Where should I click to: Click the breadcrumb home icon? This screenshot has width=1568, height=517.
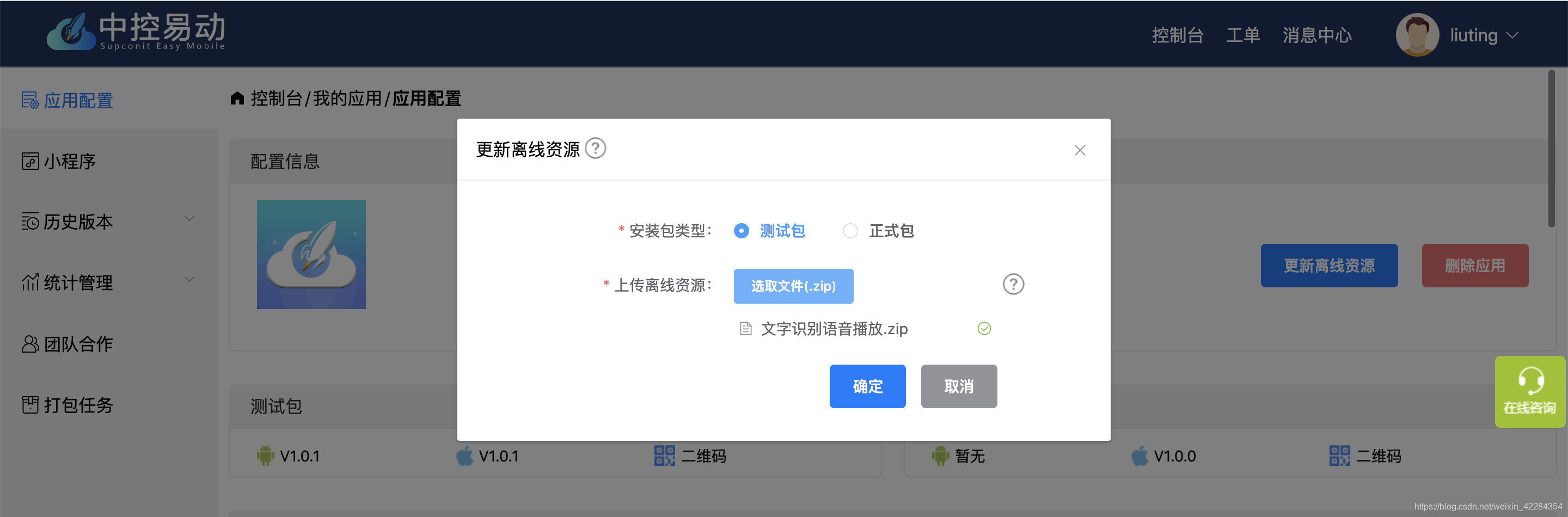(x=237, y=98)
